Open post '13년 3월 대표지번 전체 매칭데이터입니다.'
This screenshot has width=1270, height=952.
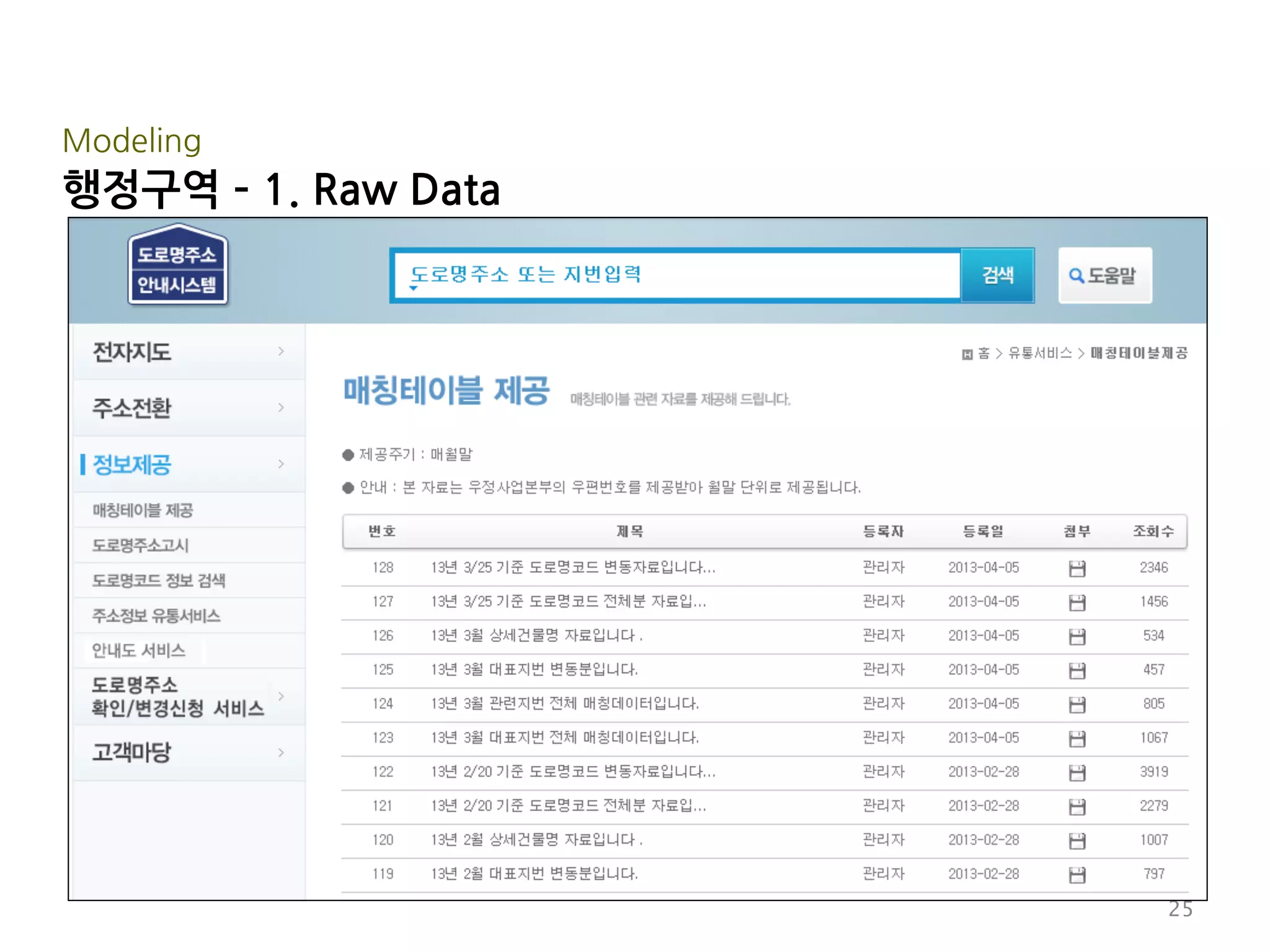[x=565, y=738]
